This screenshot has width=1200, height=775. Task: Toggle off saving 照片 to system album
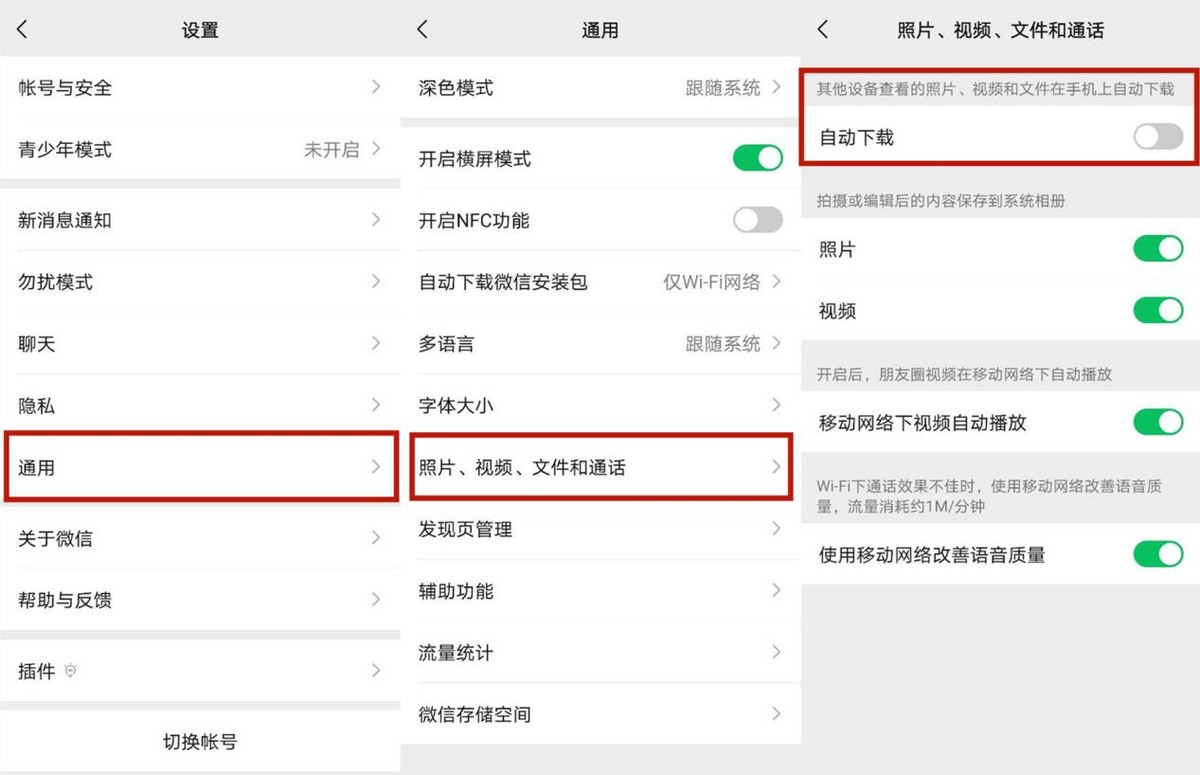[1156, 249]
